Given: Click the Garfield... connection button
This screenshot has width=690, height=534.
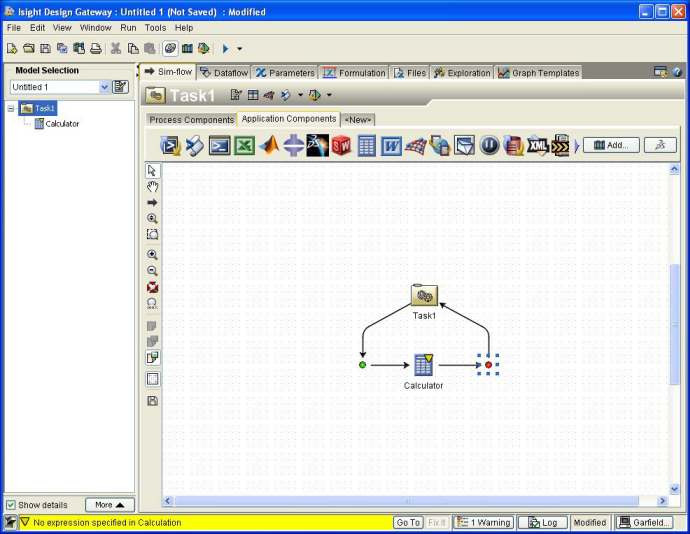Looking at the screenshot, I should (x=644, y=523).
